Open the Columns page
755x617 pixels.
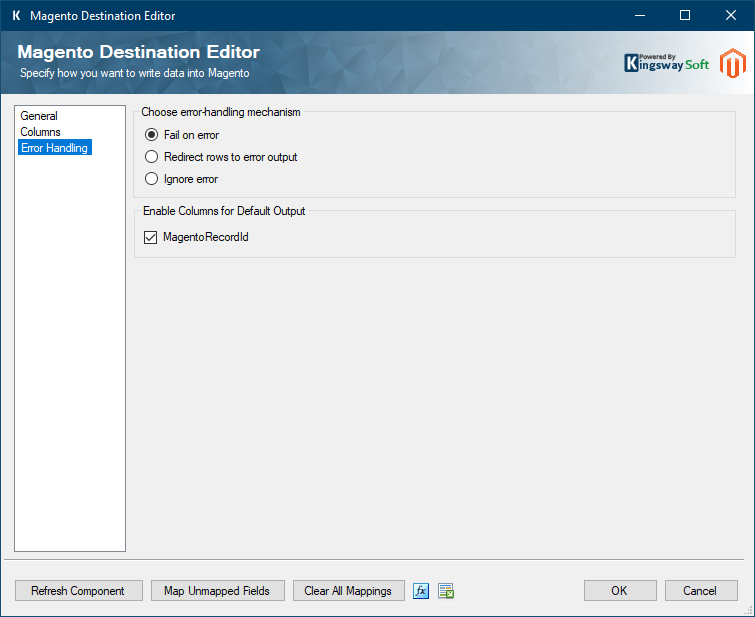tap(40, 132)
